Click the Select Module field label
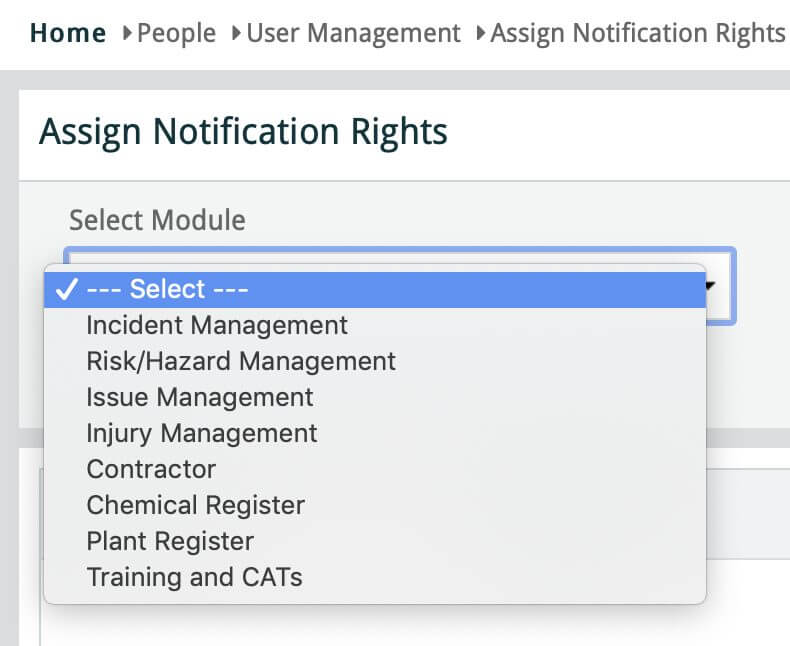The width and height of the screenshot is (790, 646). [157, 219]
